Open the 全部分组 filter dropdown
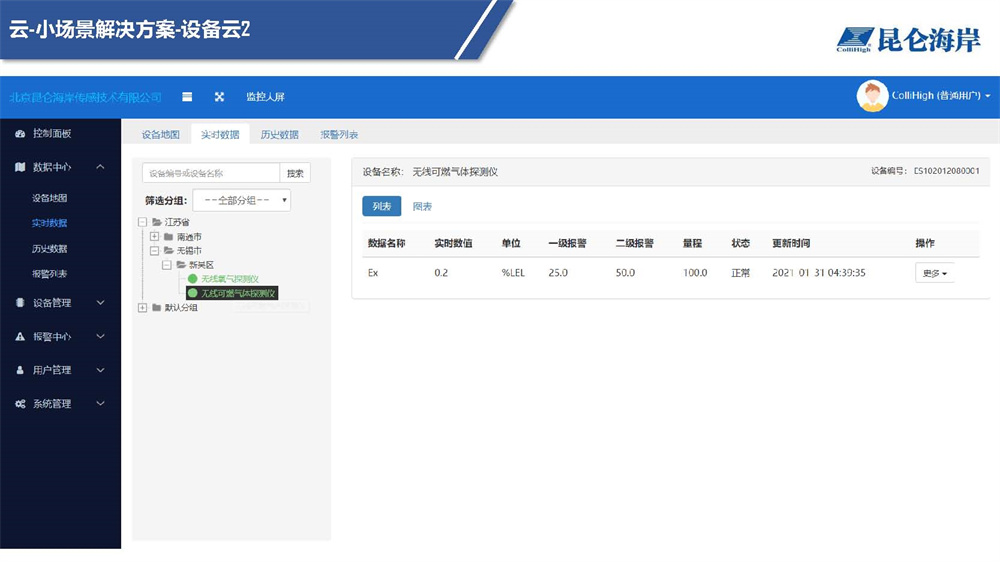 tap(241, 200)
